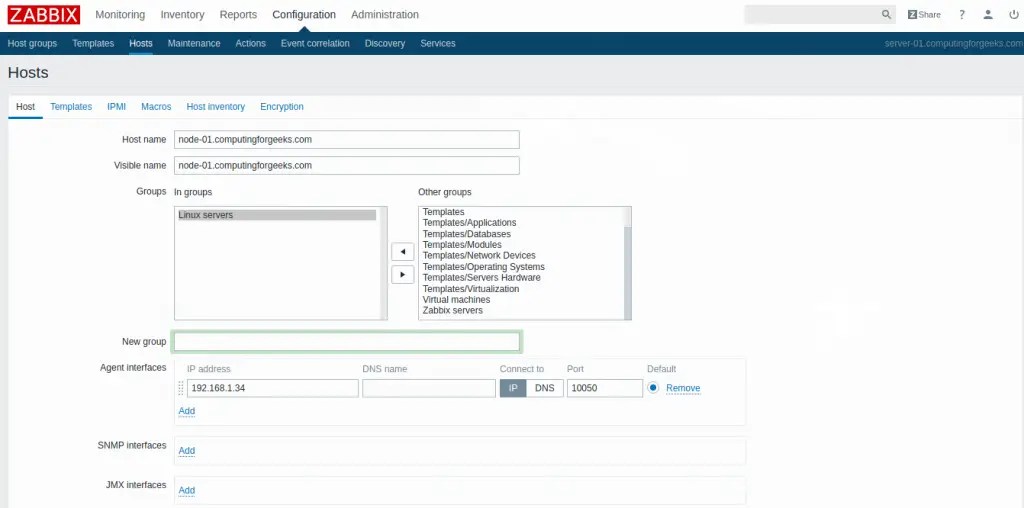This screenshot has height=508, width=1024.
Task: Open the Configuration menu
Action: click(304, 14)
